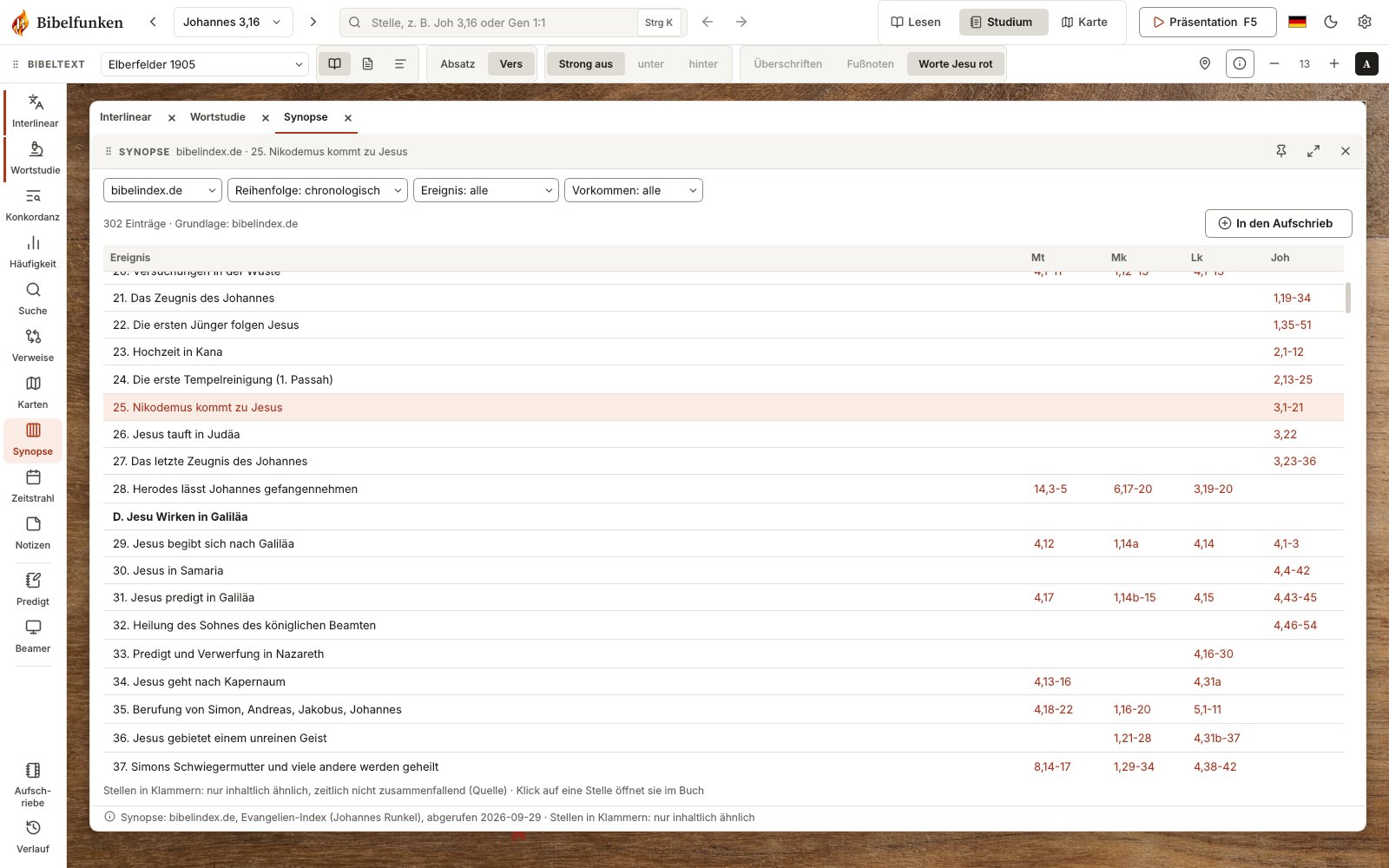Expand the Synopse panel to fullscreen
The height and width of the screenshot is (868, 1389).
click(x=1313, y=151)
